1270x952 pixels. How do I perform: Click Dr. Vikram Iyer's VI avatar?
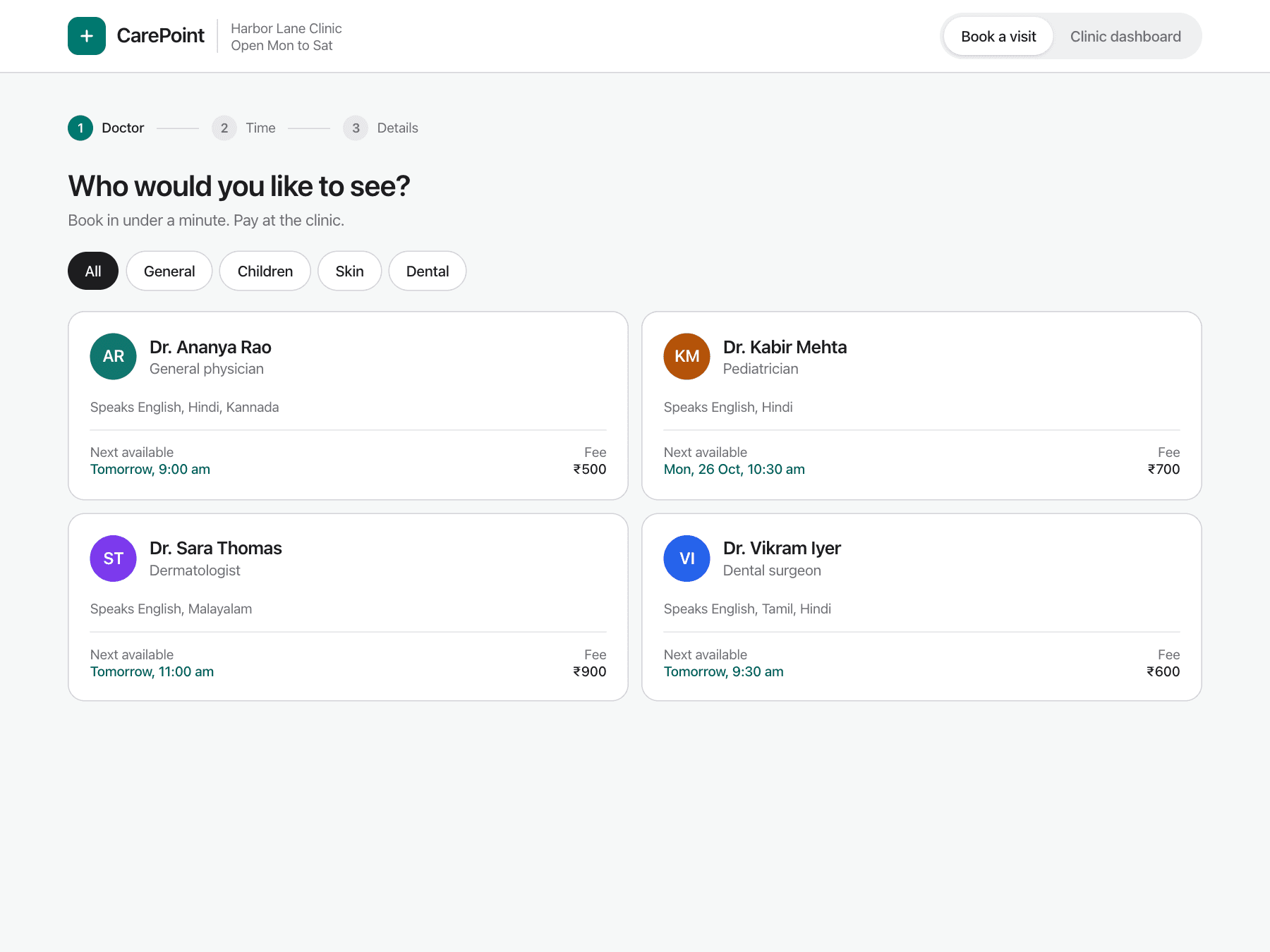[x=687, y=559]
